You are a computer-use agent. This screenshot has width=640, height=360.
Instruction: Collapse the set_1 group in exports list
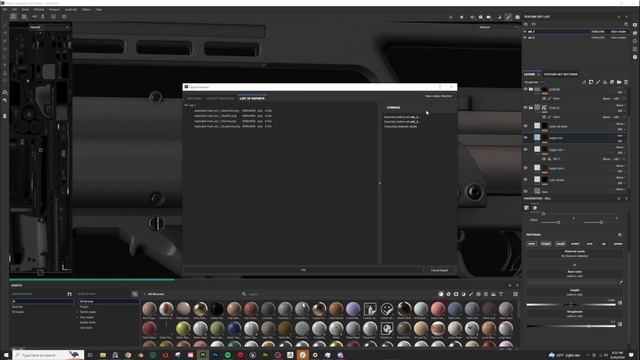click(x=186, y=105)
